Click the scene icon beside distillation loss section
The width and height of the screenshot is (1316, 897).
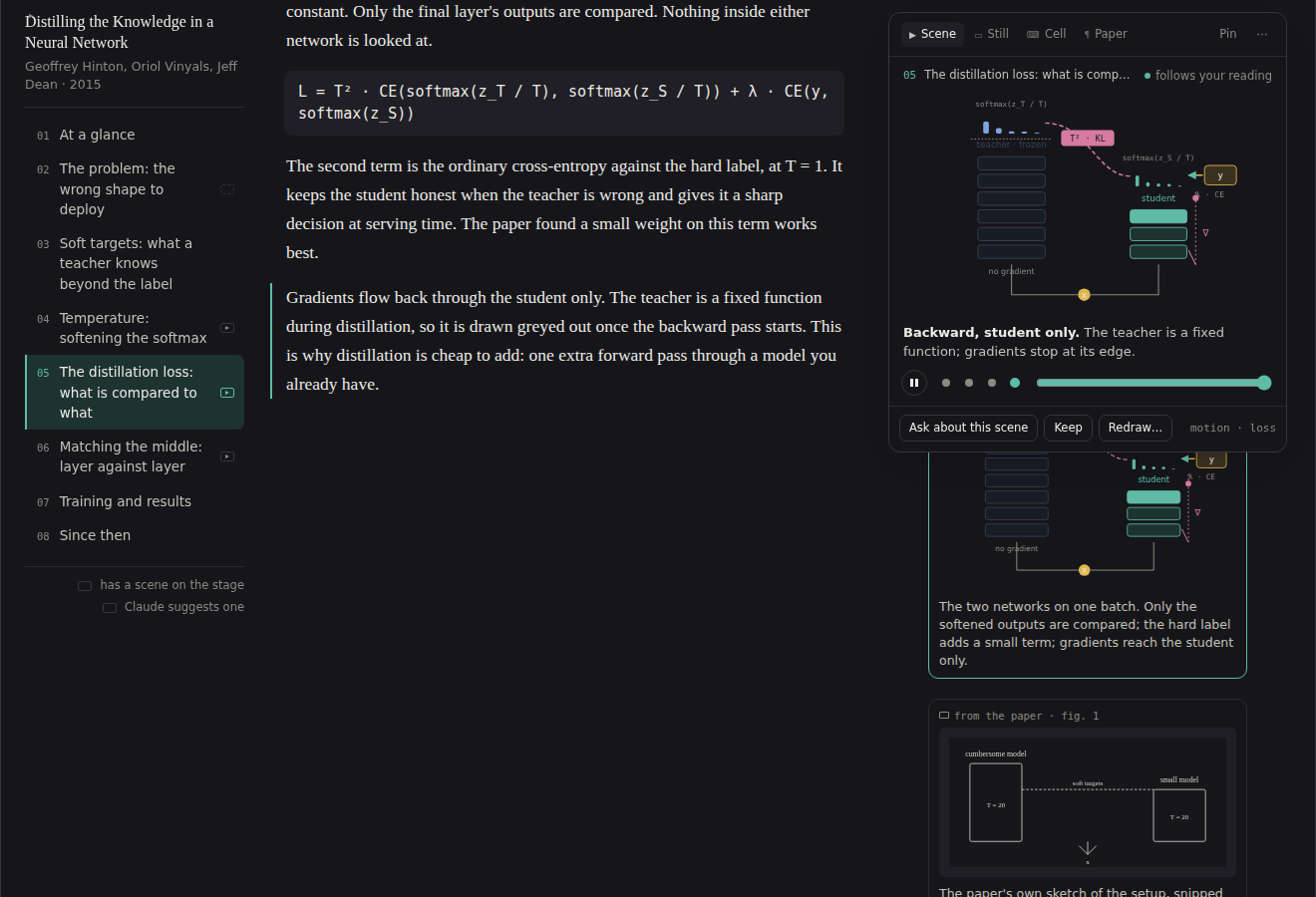tap(227, 393)
